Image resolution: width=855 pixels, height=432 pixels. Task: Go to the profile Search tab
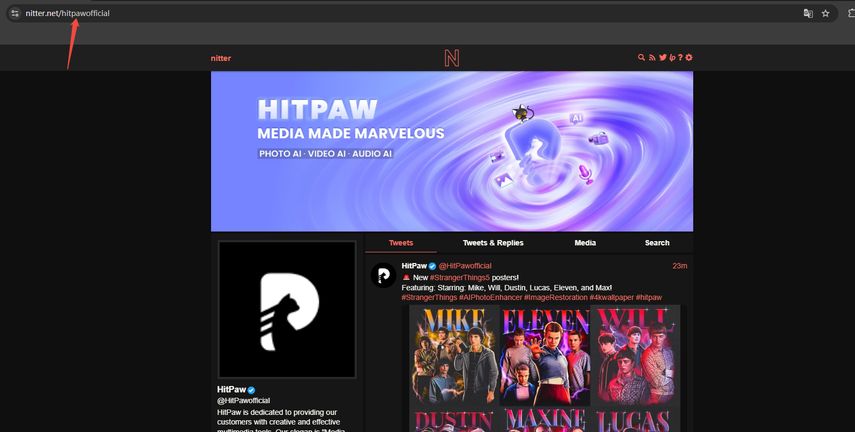(x=657, y=243)
